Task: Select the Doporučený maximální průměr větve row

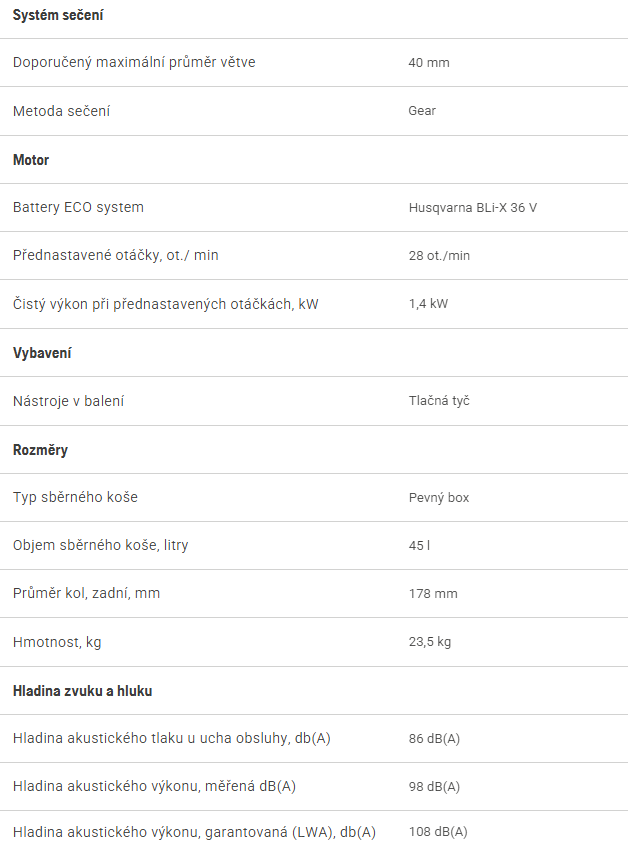Action: tap(314, 62)
